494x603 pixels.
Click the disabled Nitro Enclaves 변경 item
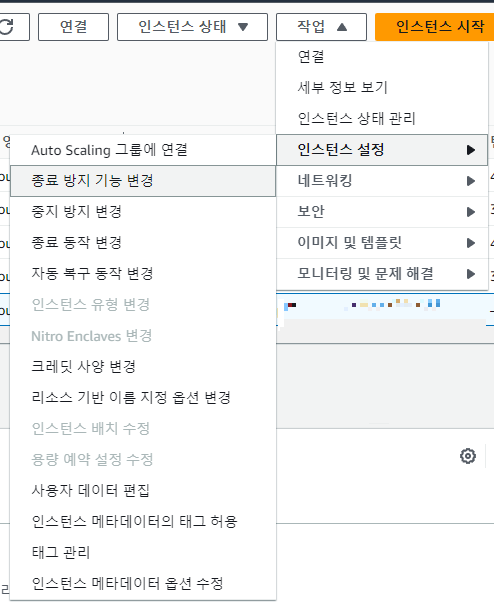click(143, 336)
